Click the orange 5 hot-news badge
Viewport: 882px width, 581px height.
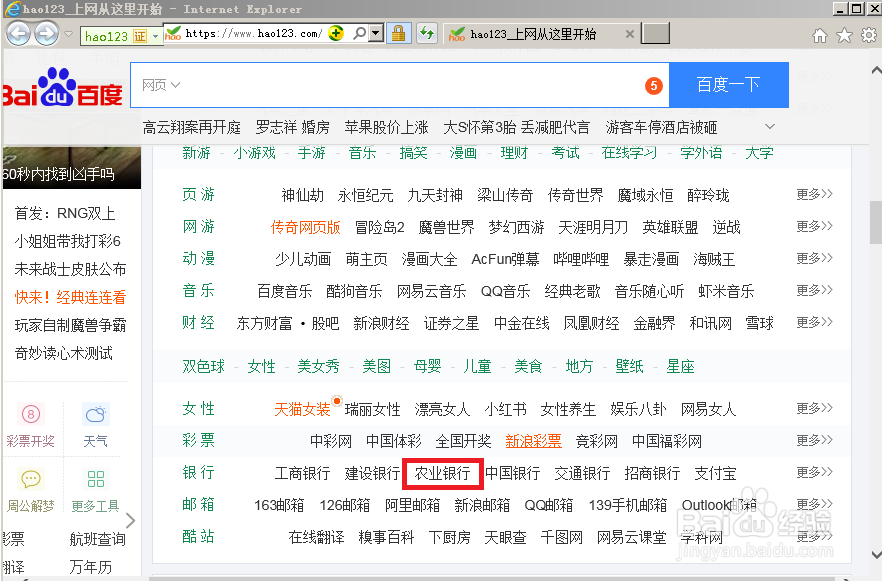[x=654, y=85]
